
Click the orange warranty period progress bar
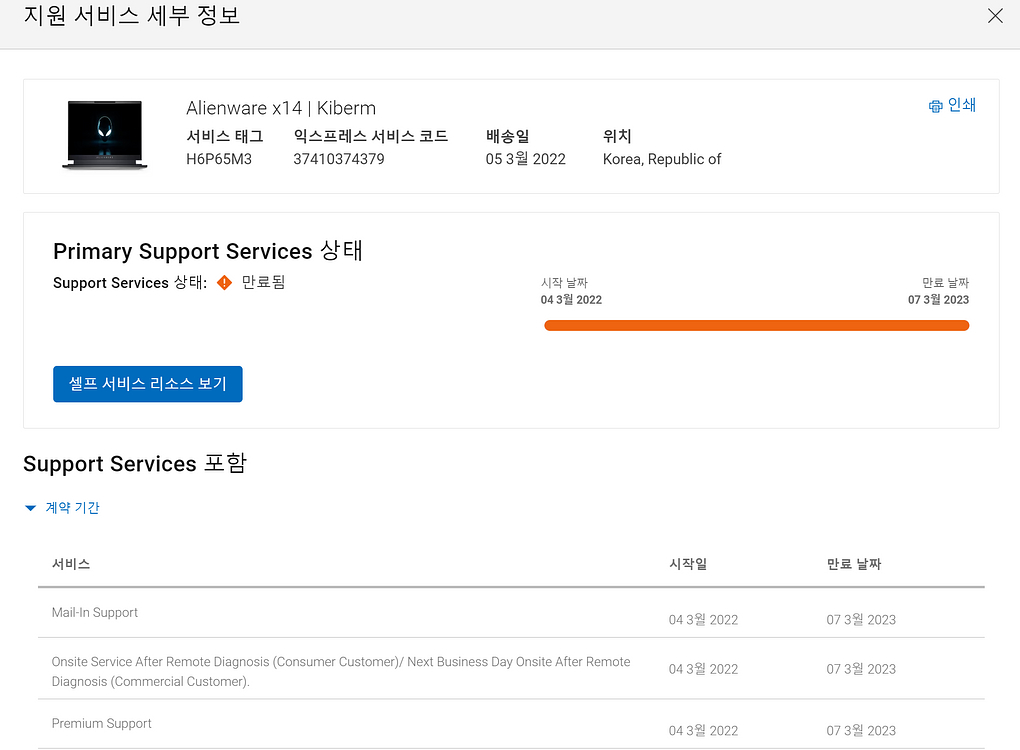click(x=756, y=325)
